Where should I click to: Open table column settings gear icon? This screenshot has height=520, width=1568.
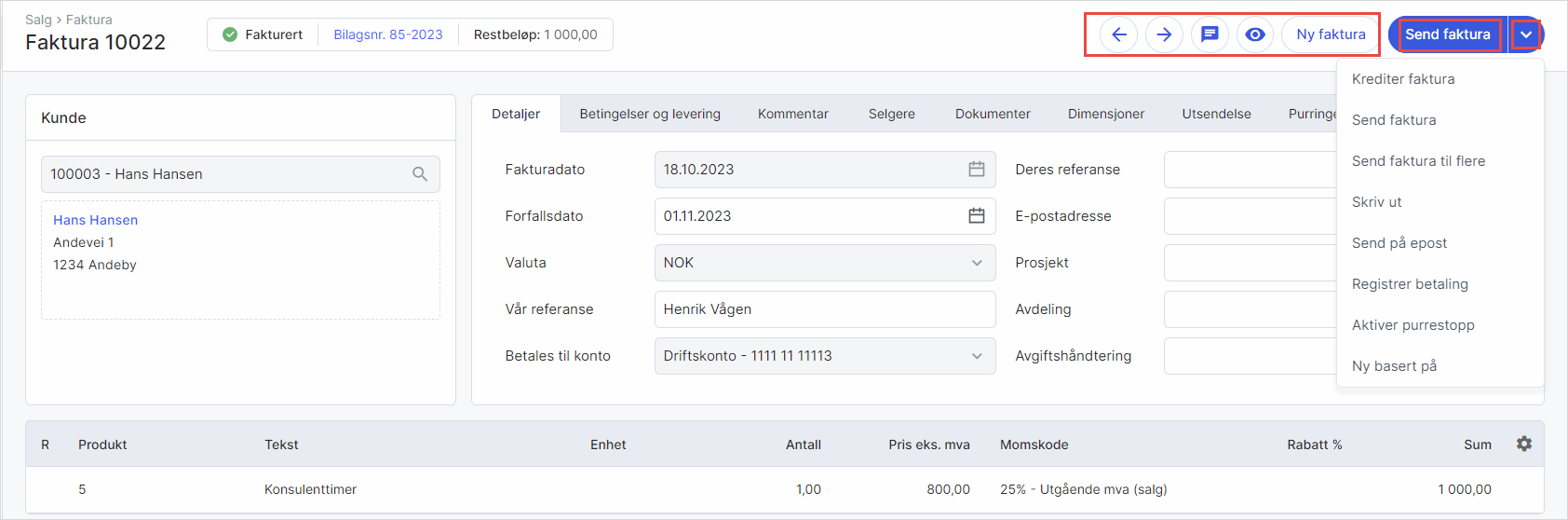click(1523, 444)
